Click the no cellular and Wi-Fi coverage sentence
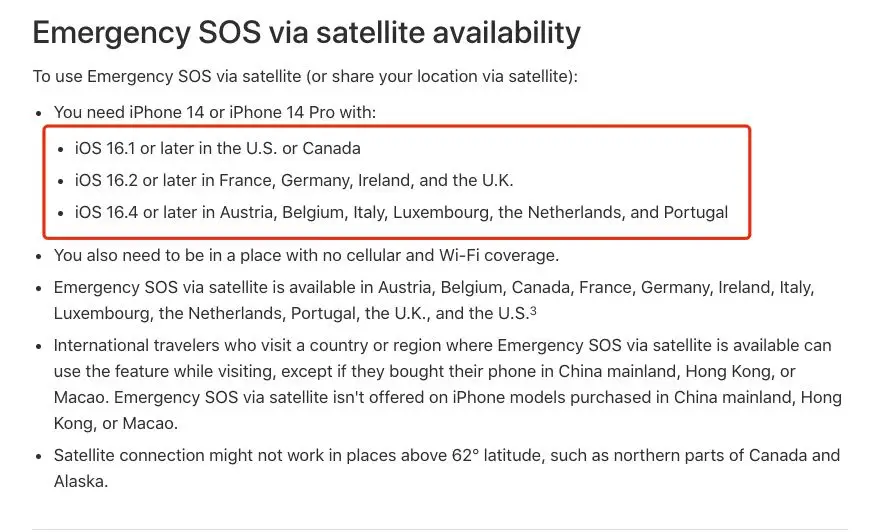The height and width of the screenshot is (532, 880). click(306, 255)
